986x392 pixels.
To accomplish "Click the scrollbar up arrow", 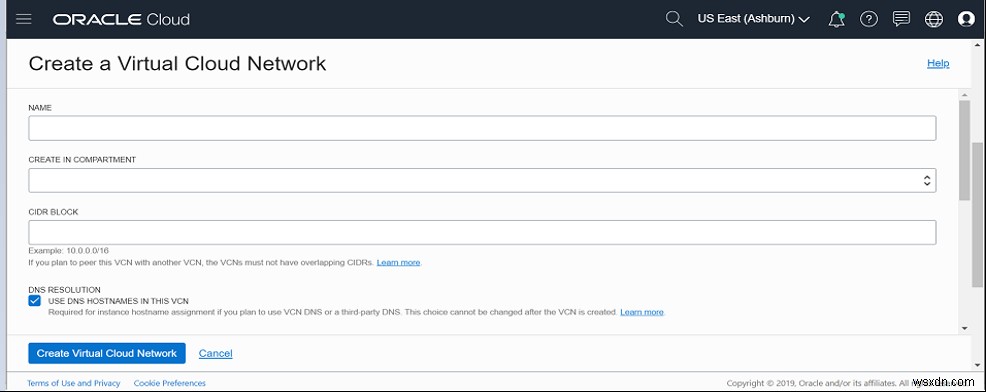I will coord(965,94).
